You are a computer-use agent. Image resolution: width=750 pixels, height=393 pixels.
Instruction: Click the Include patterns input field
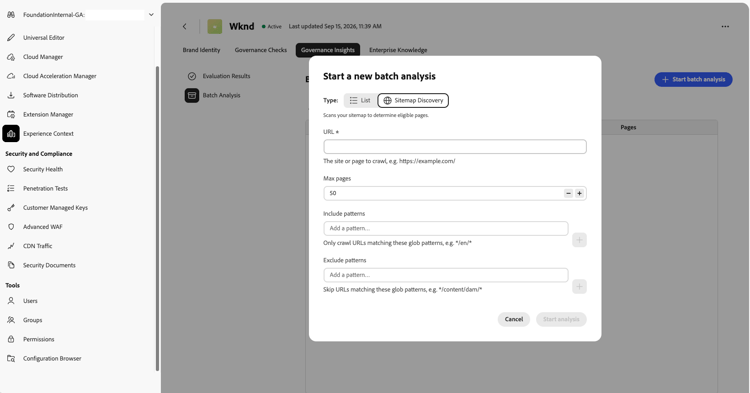(446, 228)
